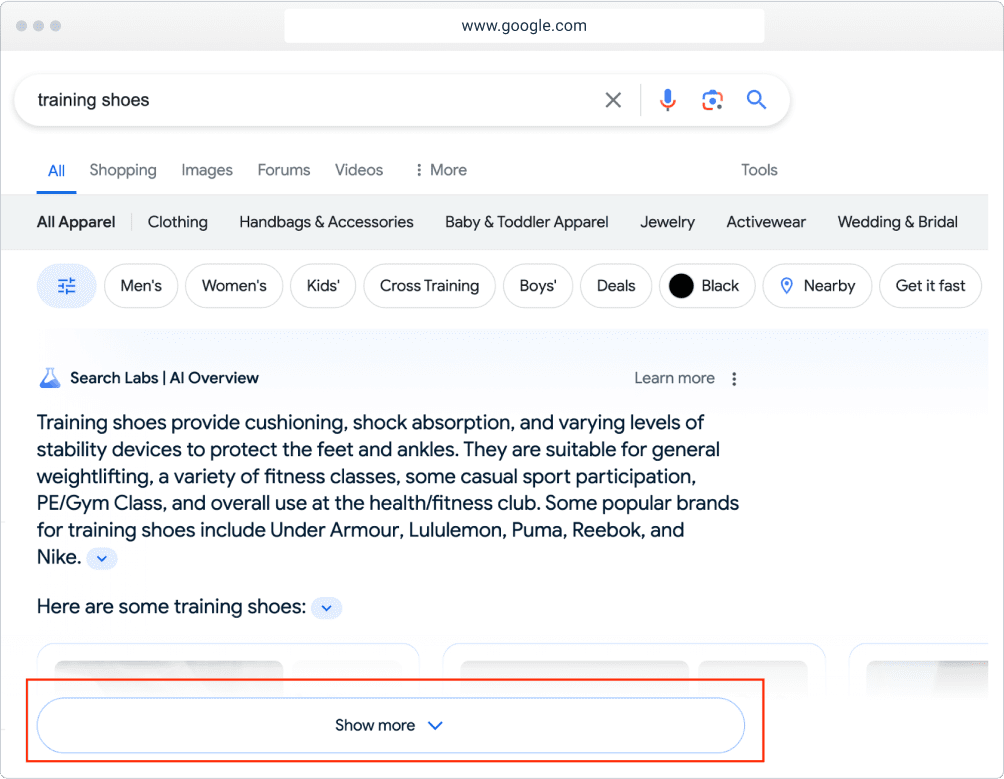Start voice search with the microphone icon
The width and height of the screenshot is (1004, 779).
tap(668, 100)
